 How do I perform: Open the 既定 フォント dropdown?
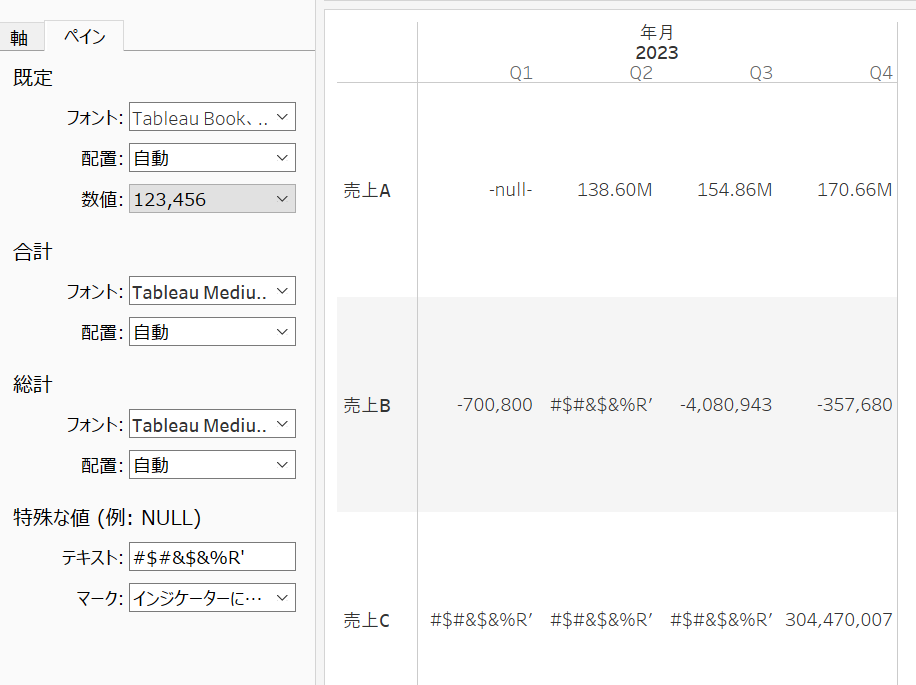(212, 117)
